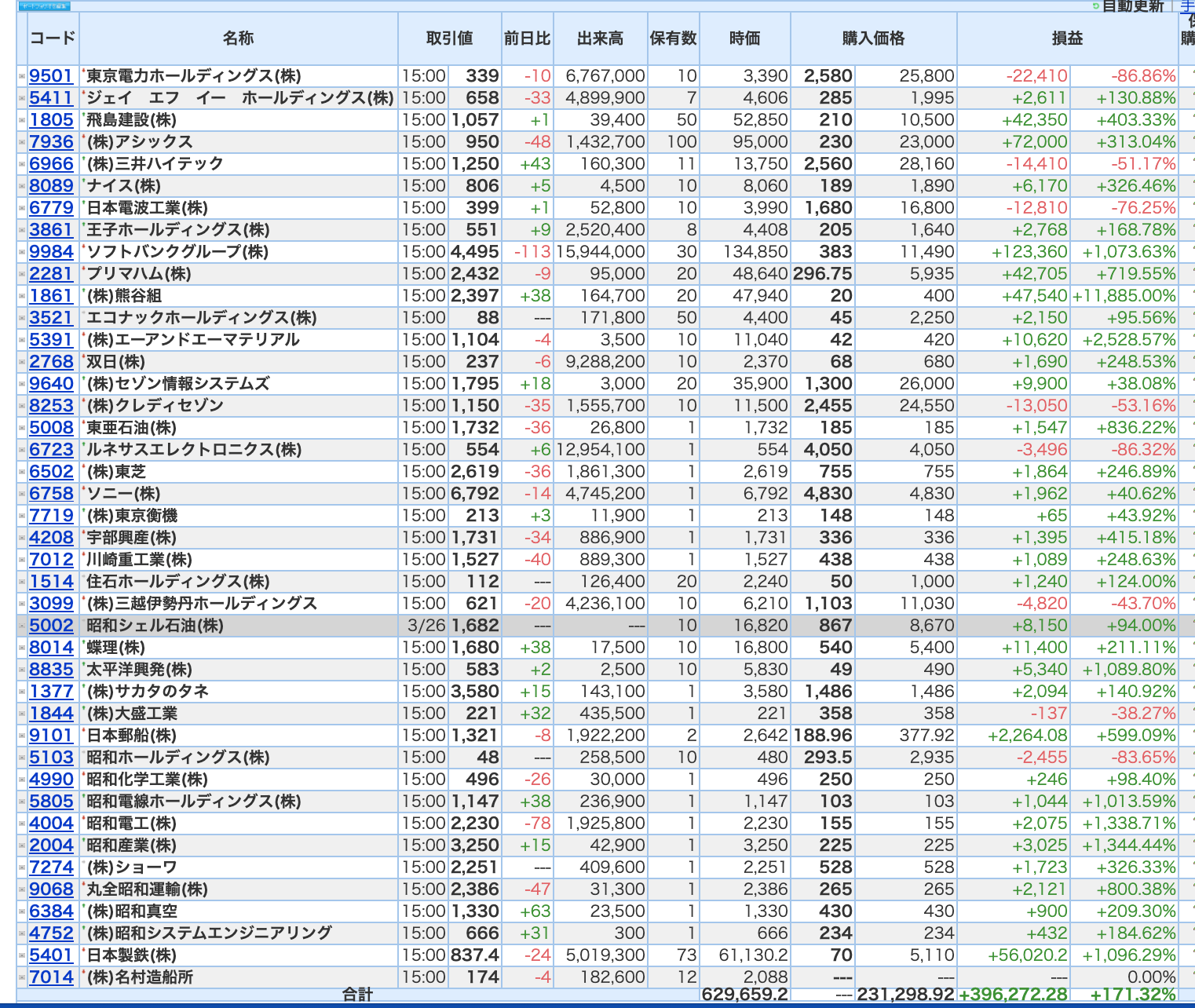Screen dimensions: 1195x1008
Task: Click the small blue portfolio edit button
Action: click(44, 6)
